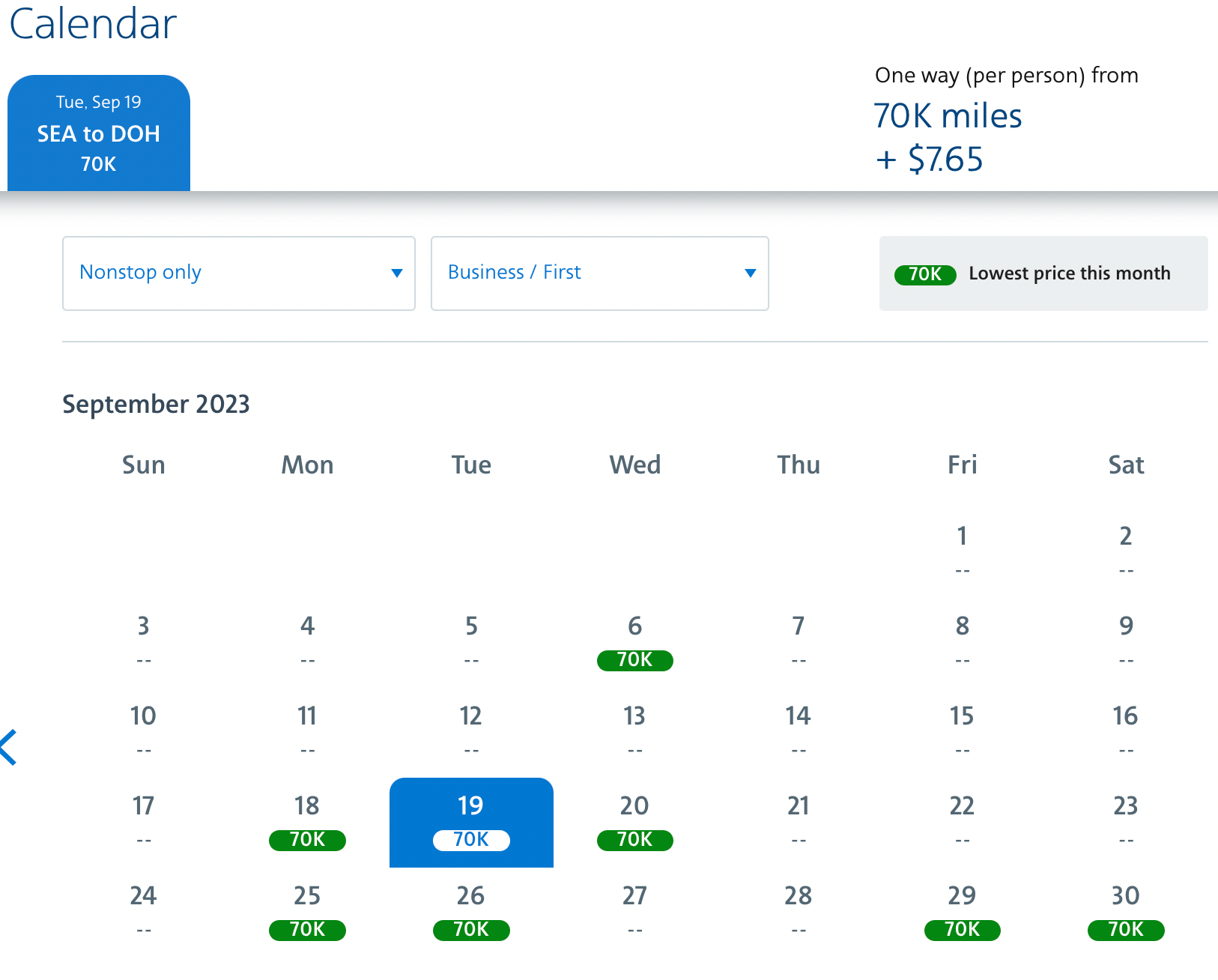Viewport: 1218px width, 980px height.
Task: Click the Business / First dropdown arrow
Action: pyautogui.click(x=750, y=273)
